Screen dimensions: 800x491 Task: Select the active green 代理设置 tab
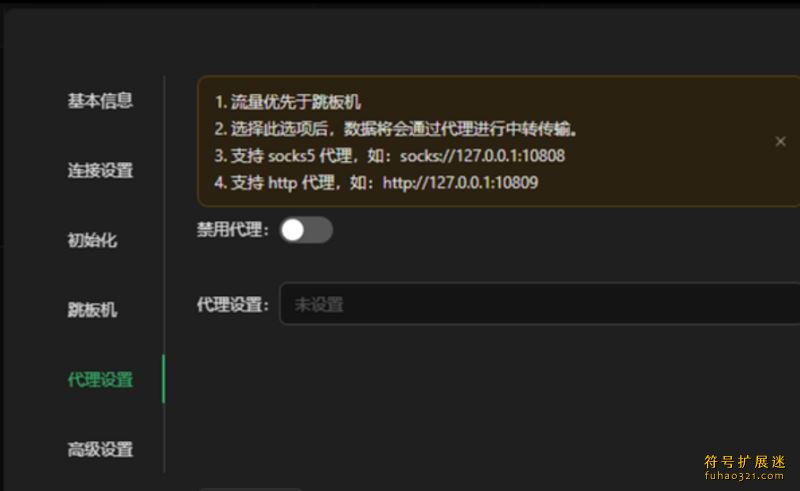pyautogui.click(x=100, y=380)
